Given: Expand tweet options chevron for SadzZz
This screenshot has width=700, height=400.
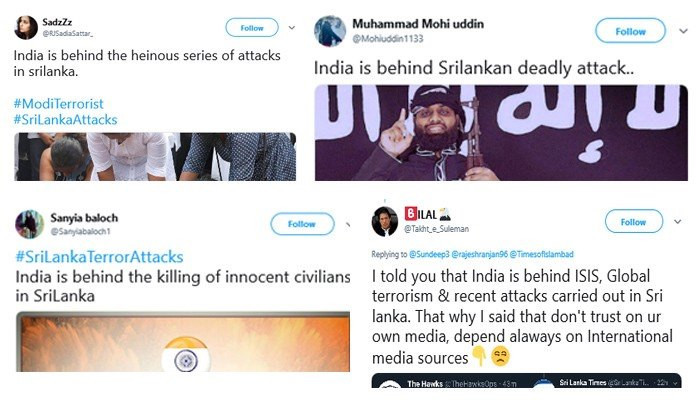Looking at the screenshot, I should pyautogui.click(x=292, y=28).
